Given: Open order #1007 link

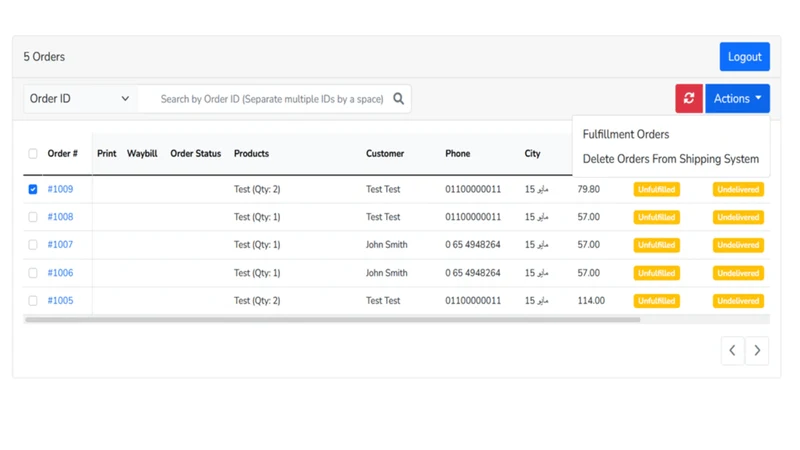Looking at the screenshot, I should pyautogui.click(x=60, y=245).
